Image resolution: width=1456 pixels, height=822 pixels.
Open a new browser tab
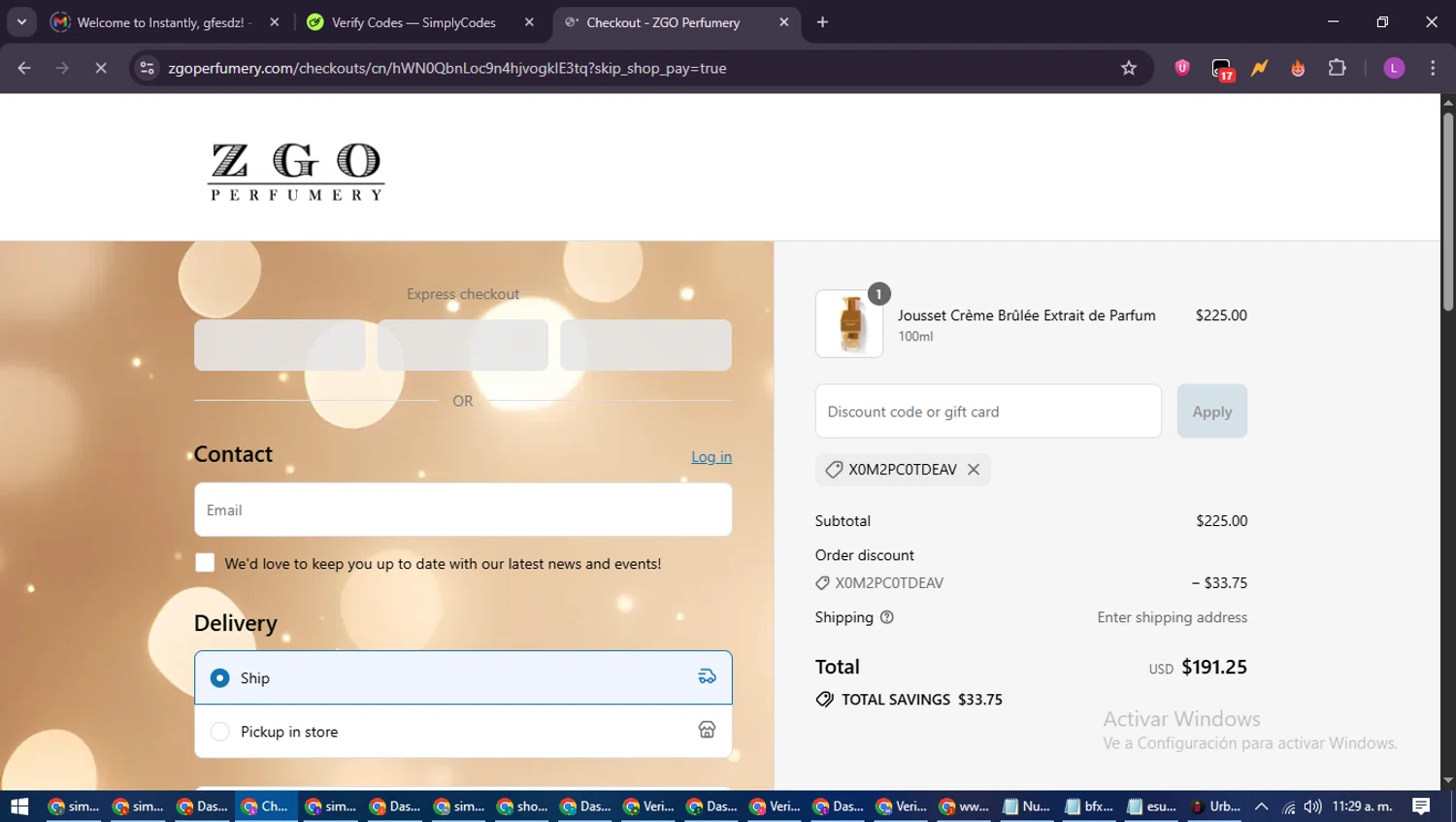click(x=822, y=22)
